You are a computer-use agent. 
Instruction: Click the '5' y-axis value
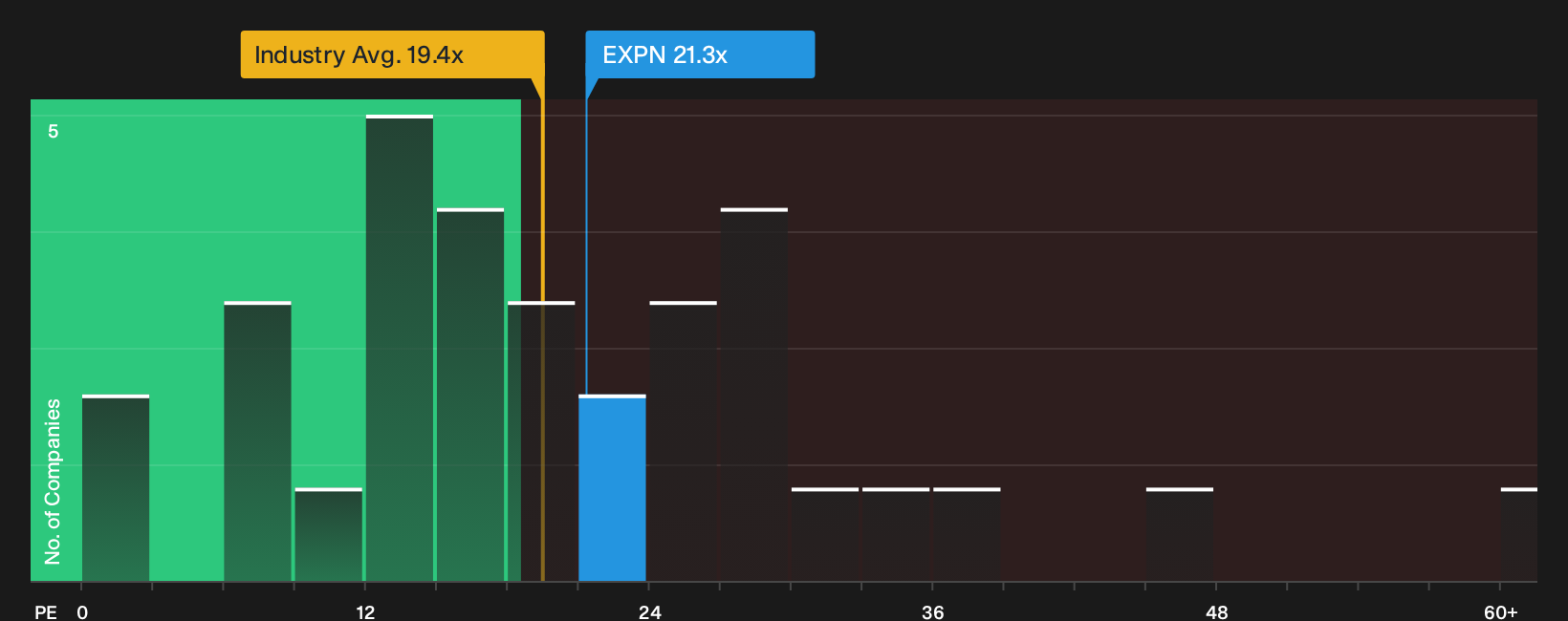tap(54, 131)
